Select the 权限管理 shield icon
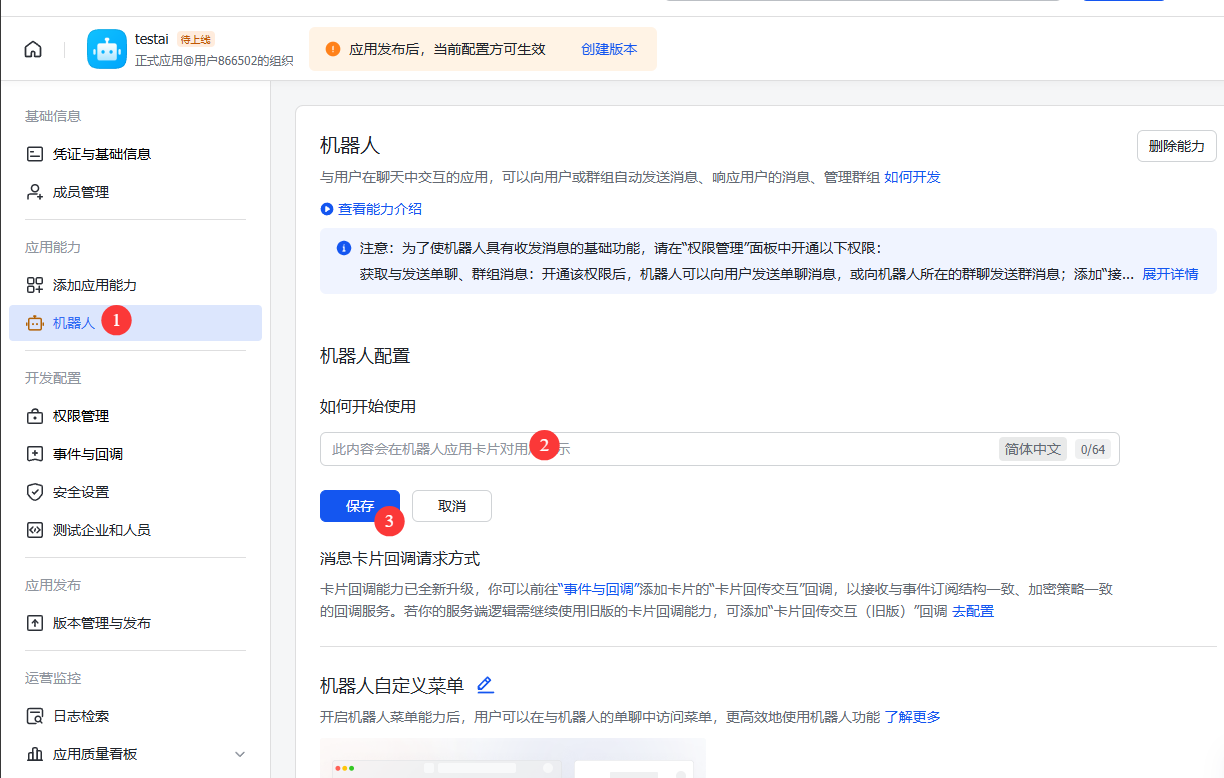This screenshot has width=1224, height=778. click(34, 415)
